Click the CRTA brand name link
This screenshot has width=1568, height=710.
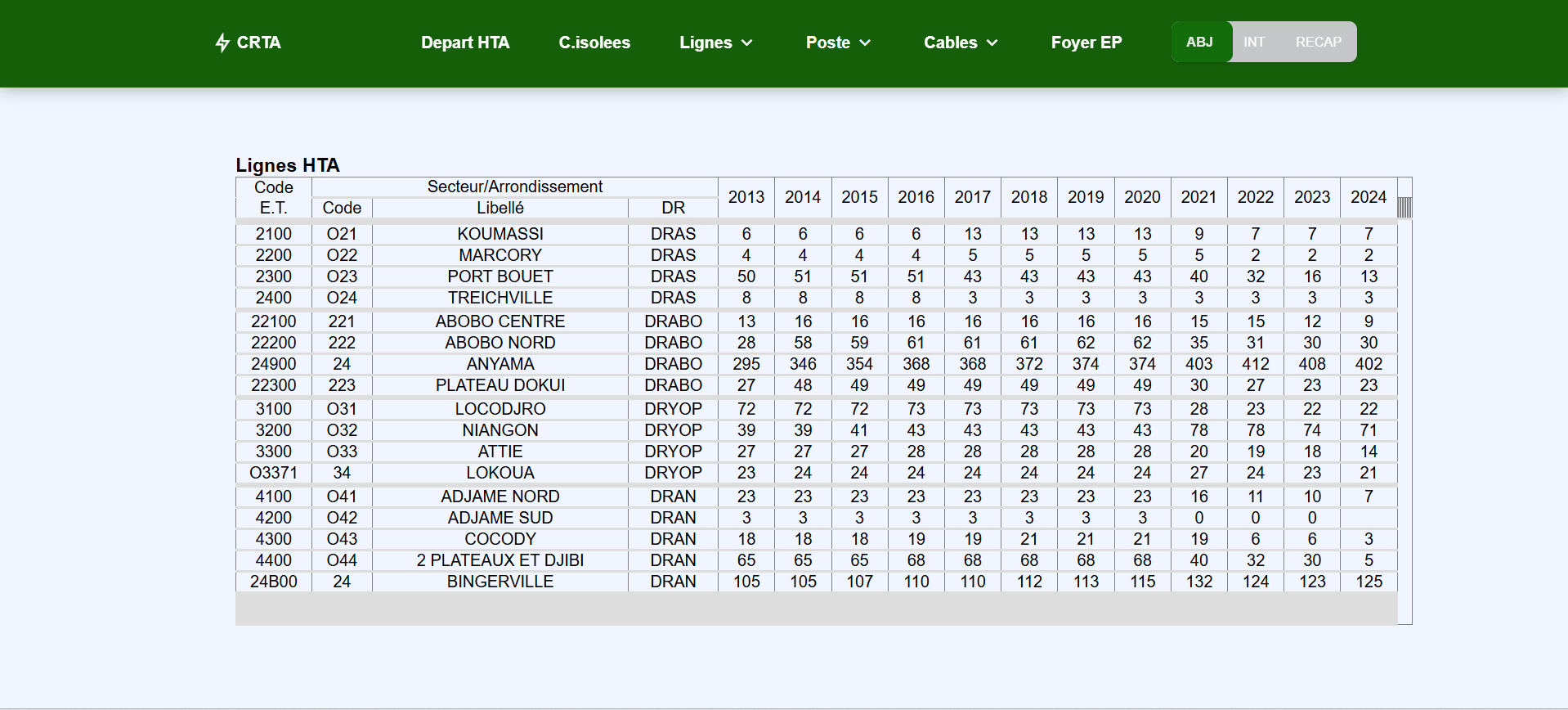258,43
